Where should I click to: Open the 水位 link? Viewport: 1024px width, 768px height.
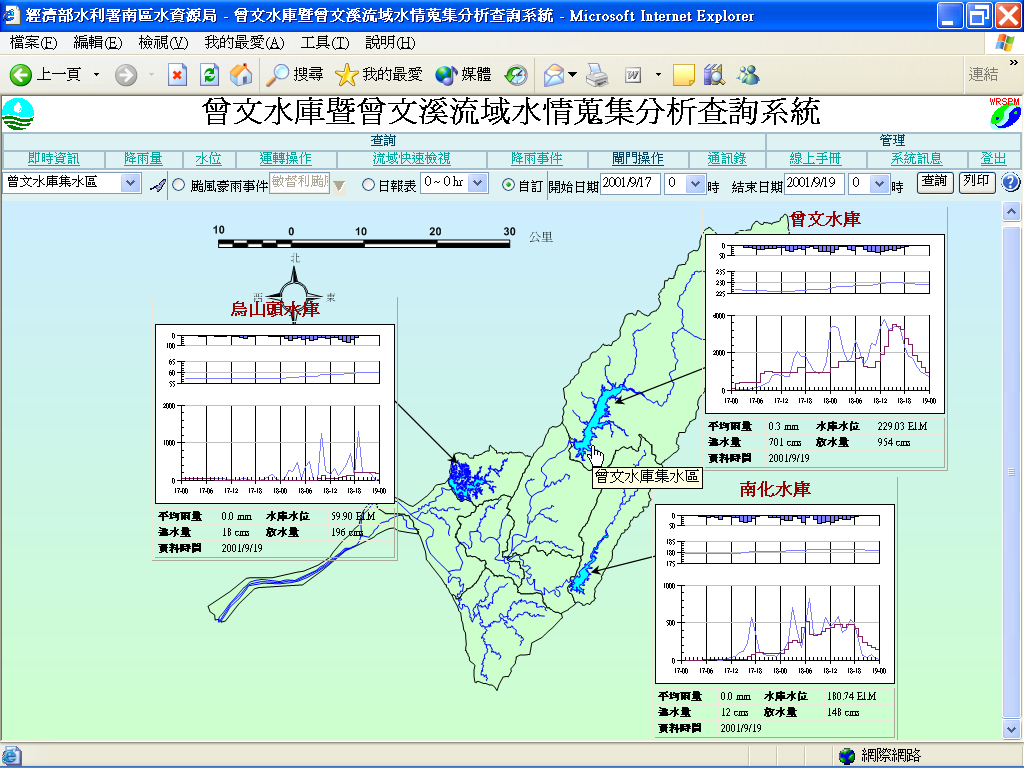[x=208, y=159]
